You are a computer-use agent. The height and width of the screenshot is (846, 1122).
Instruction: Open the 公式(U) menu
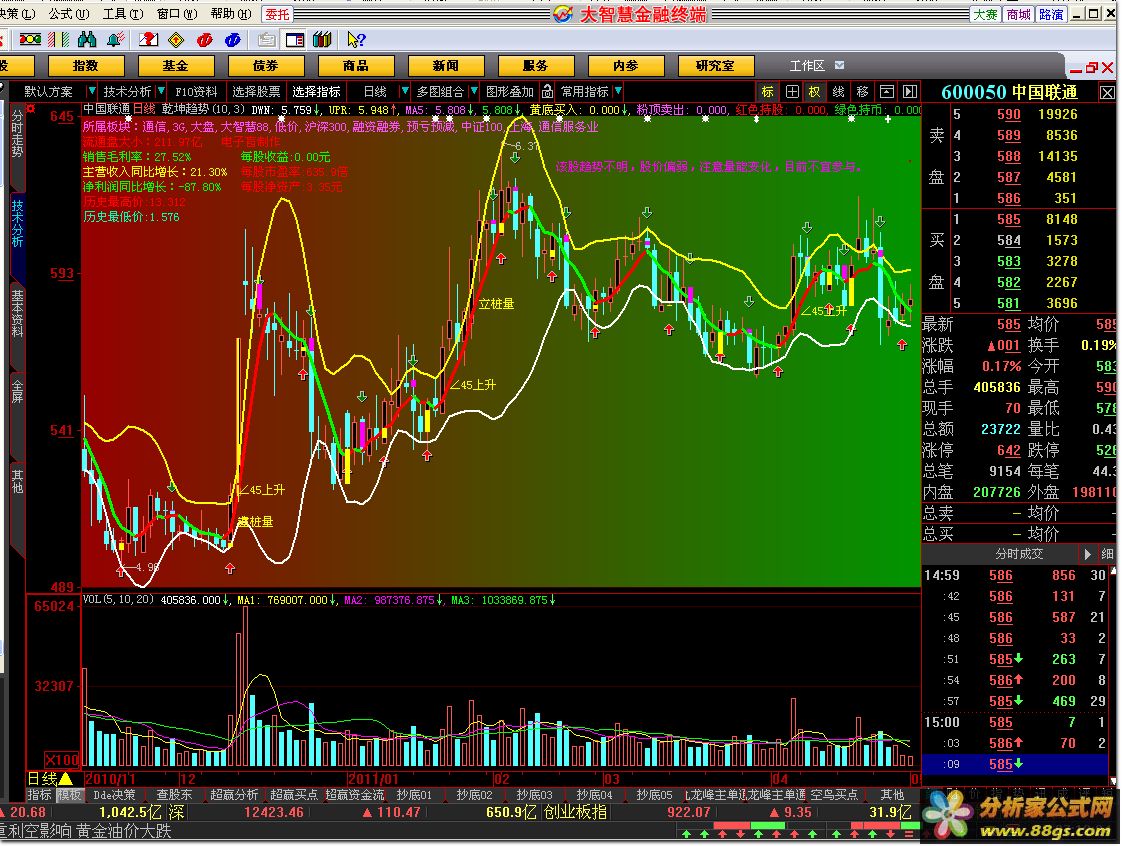click(x=69, y=14)
